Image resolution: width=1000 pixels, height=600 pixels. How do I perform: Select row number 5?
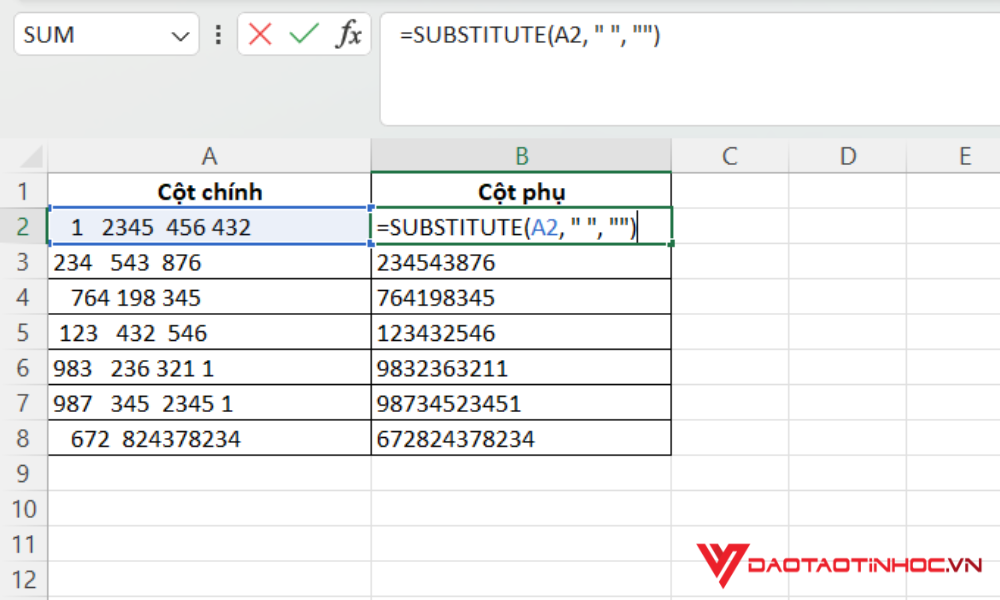click(x=24, y=332)
